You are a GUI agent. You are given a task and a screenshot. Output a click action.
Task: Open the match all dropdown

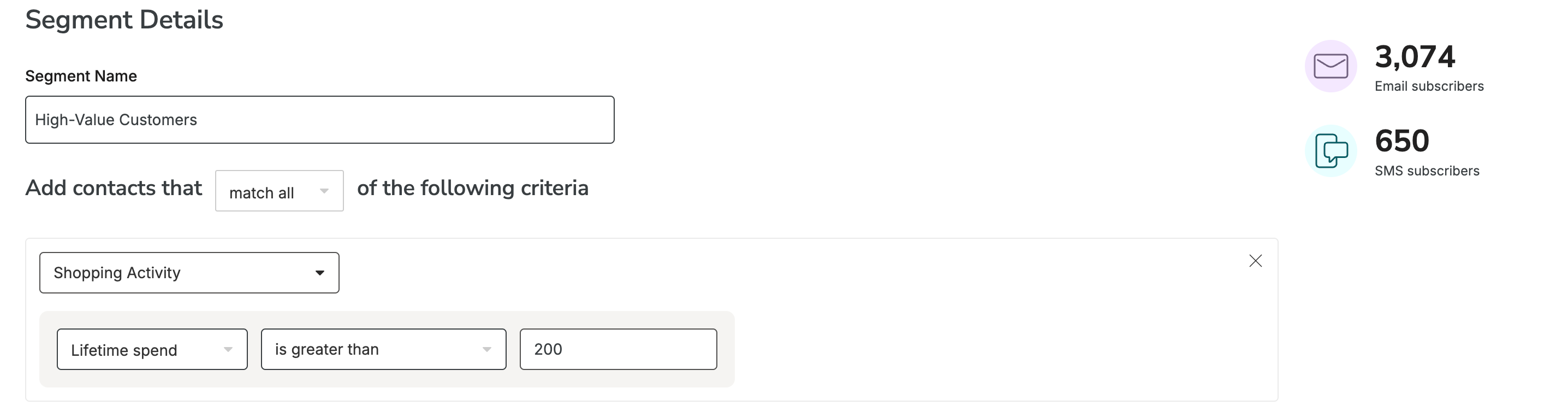[x=280, y=191]
